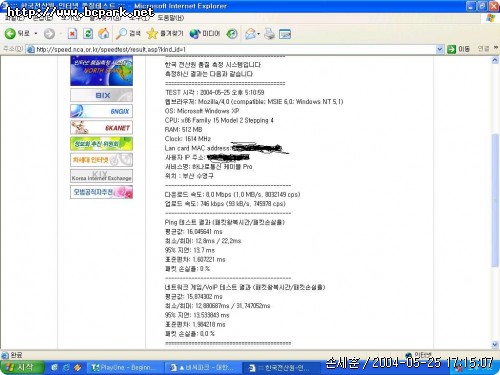The width and height of the screenshot is (500, 375).
Task: Open the History toolbar icon
Action: [232, 33]
